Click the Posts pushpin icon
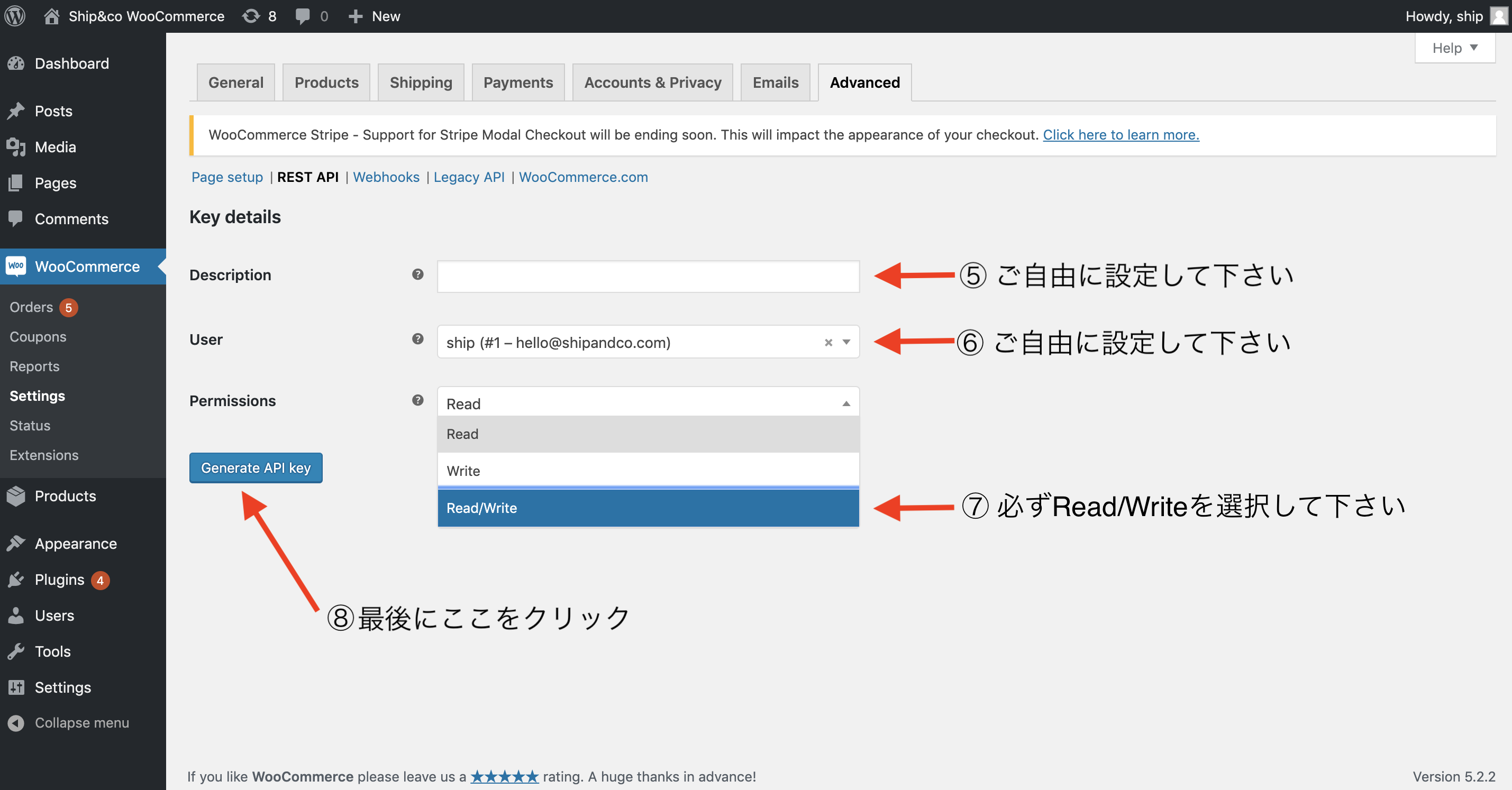Viewport: 1512px width, 790px height. pyautogui.click(x=16, y=111)
